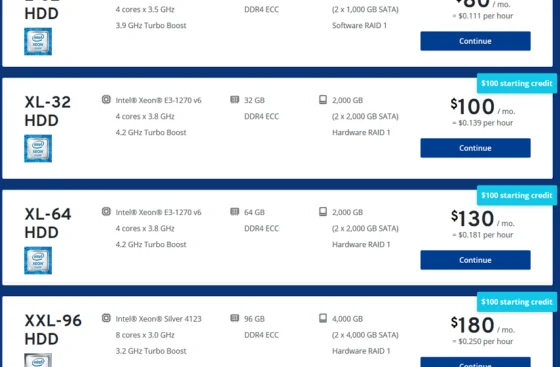Continue with the $100 per month XL-32 plan
The width and height of the screenshot is (560, 367).
tap(475, 148)
